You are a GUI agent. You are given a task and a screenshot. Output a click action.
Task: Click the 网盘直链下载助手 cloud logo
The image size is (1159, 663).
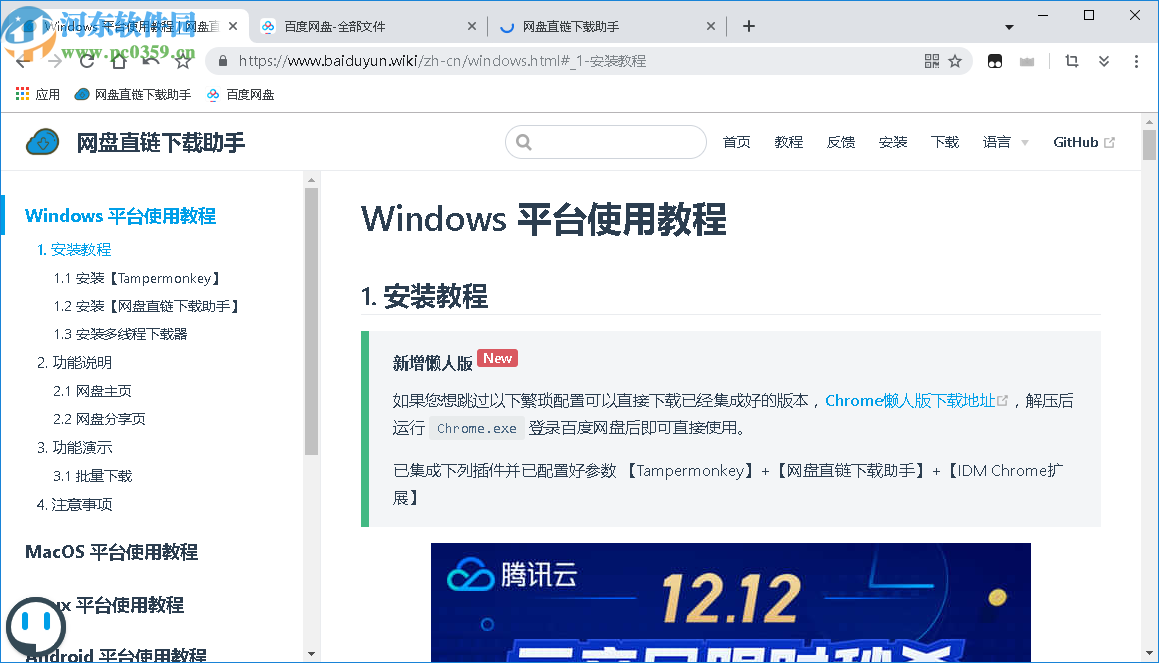[41, 141]
